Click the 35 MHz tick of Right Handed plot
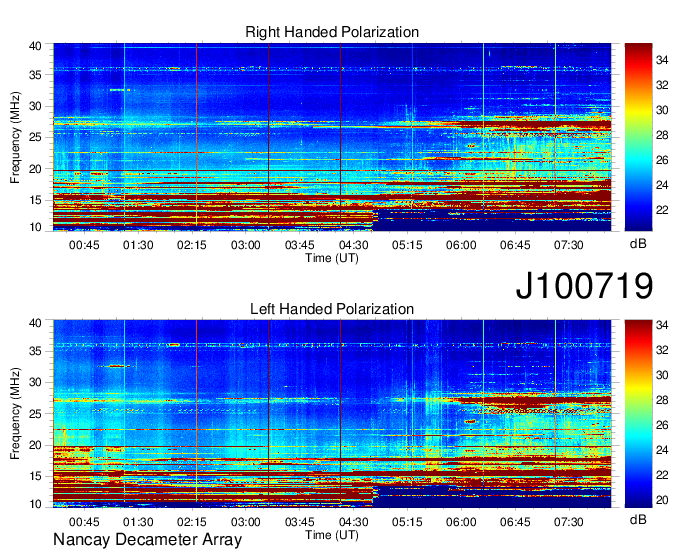The height and width of the screenshot is (552, 680). pos(35,75)
